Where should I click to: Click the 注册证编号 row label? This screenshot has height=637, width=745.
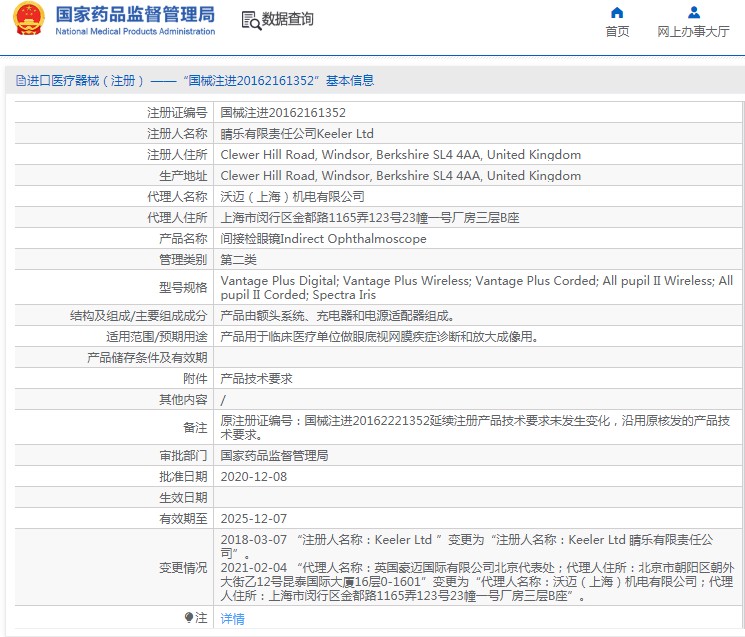tap(177, 113)
